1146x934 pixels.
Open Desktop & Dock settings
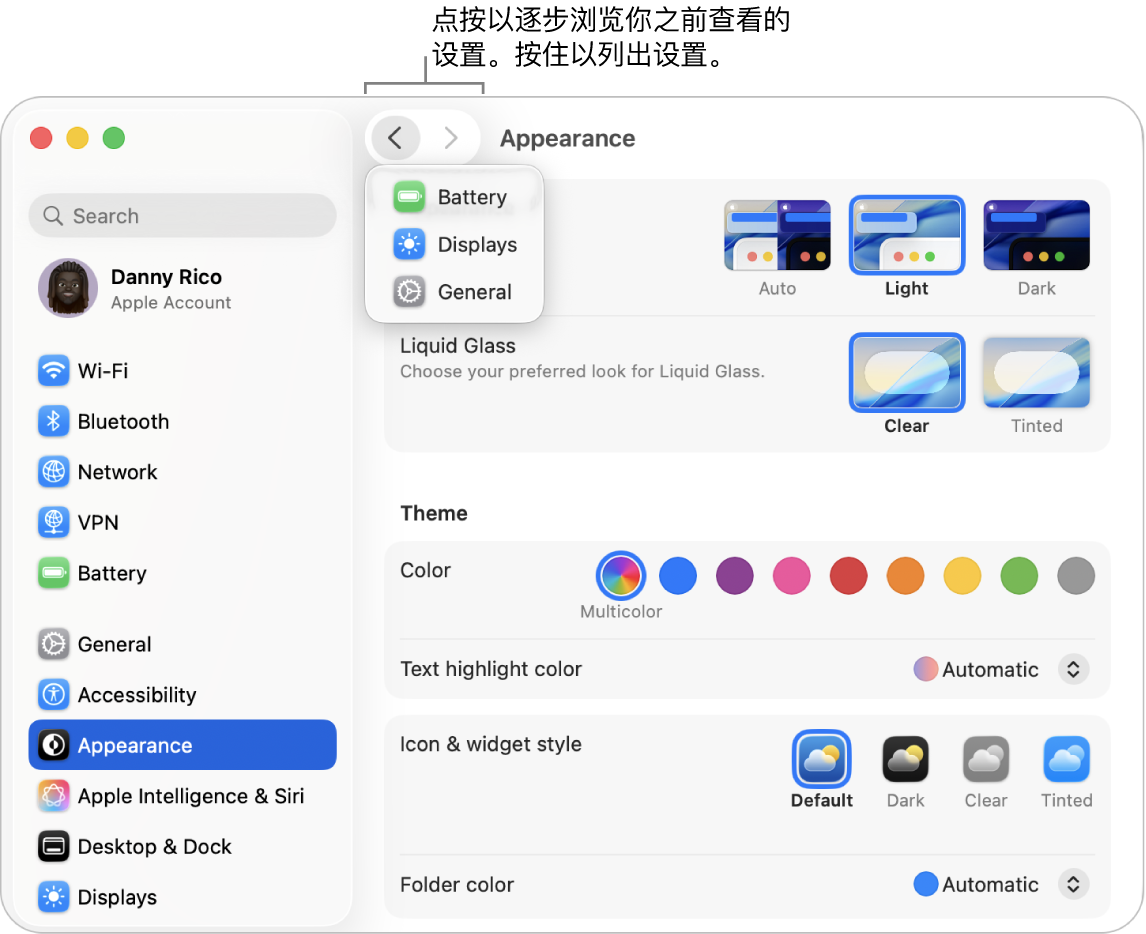(x=182, y=846)
